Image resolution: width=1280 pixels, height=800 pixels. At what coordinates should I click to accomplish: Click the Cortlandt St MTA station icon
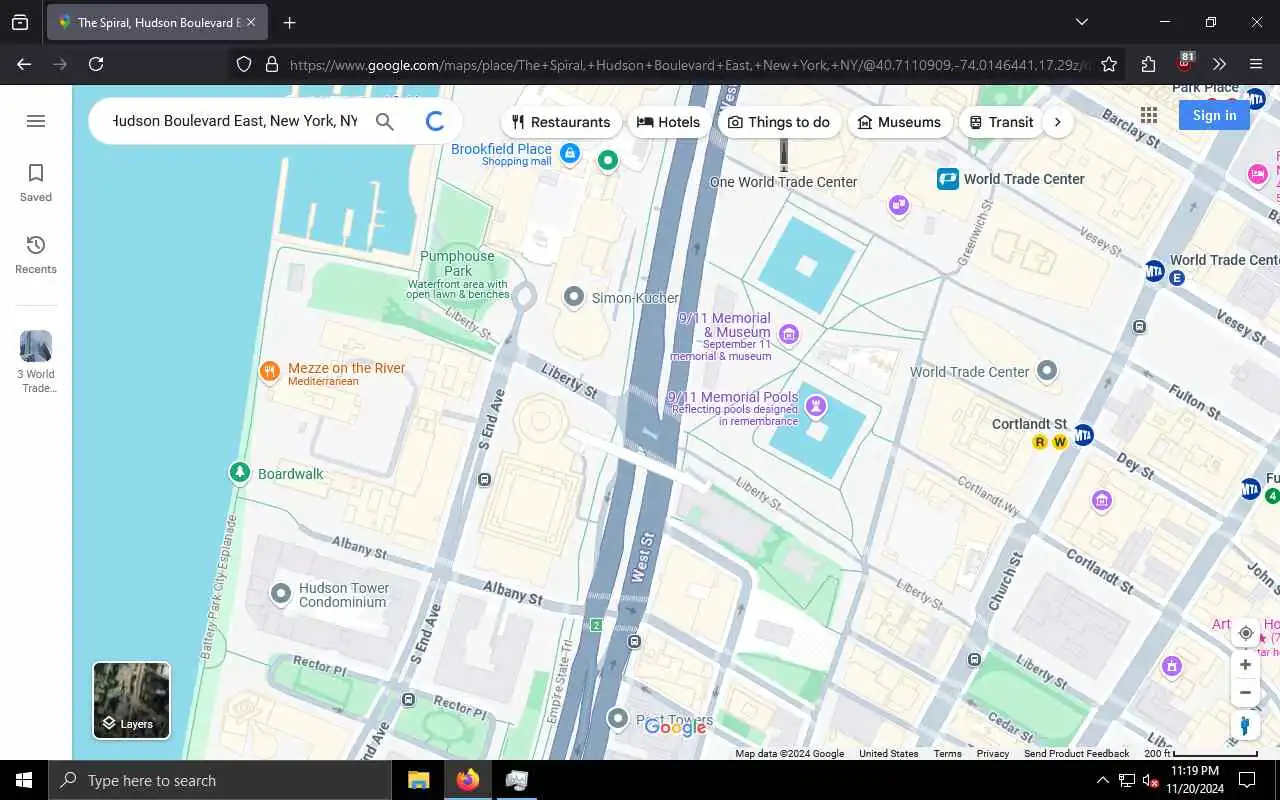point(1083,435)
